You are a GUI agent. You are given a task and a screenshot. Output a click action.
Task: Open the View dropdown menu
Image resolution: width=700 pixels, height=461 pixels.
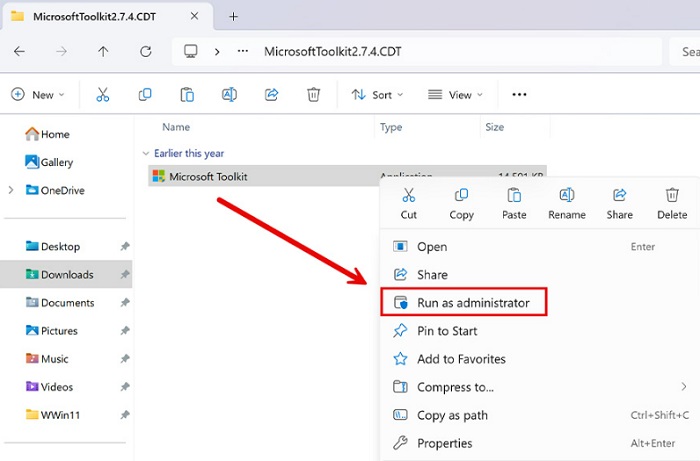(455, 95)
